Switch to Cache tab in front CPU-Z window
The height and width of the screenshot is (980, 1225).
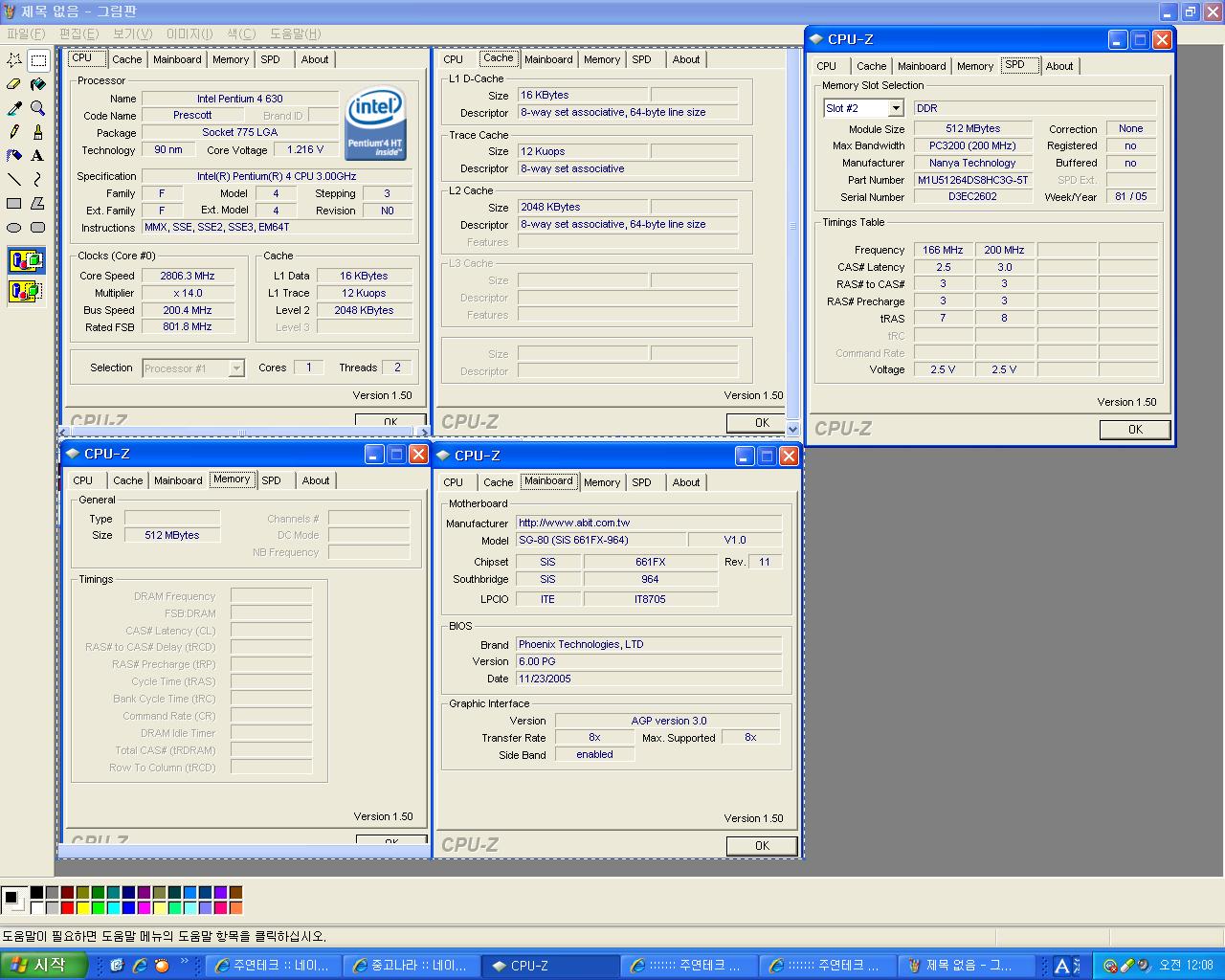click(871, 66)
